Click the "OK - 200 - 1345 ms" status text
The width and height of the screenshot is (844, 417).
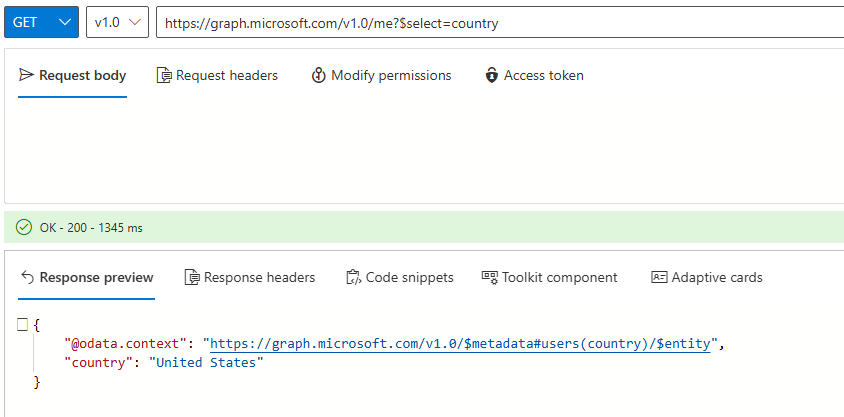click(x=91, y=228)
